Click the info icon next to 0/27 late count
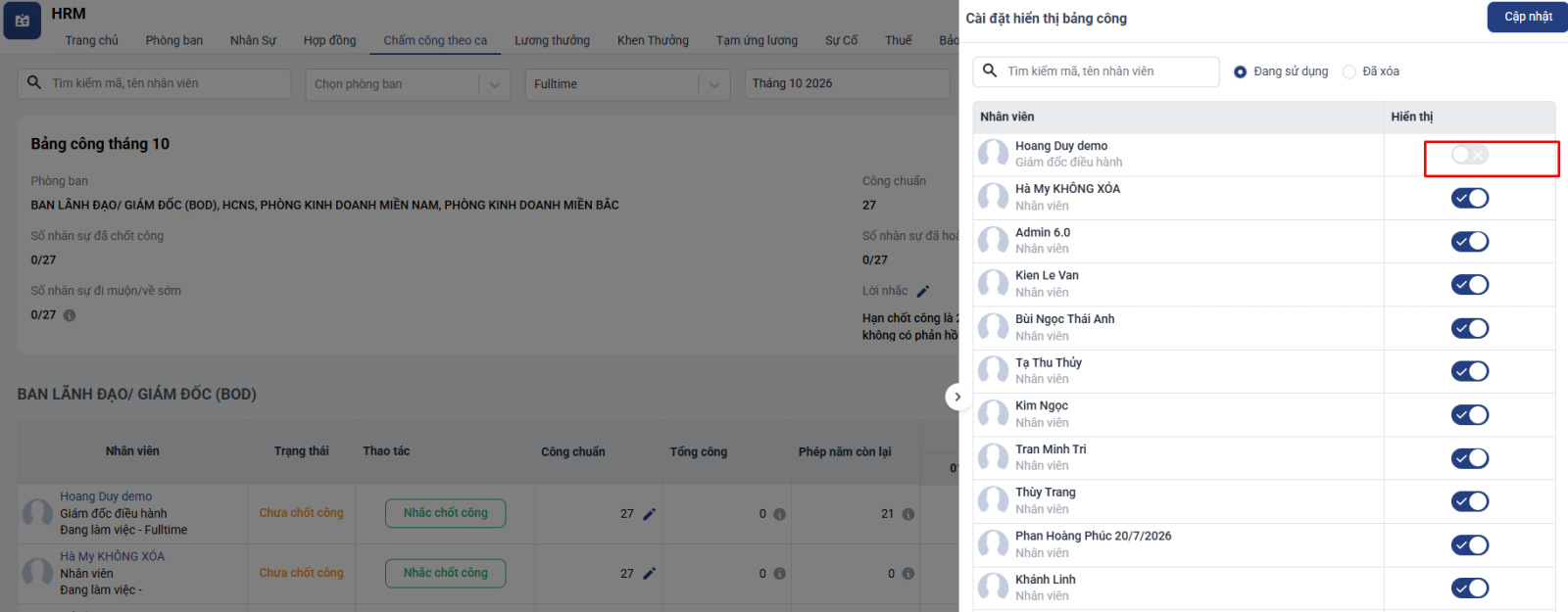 click(70, 315)
